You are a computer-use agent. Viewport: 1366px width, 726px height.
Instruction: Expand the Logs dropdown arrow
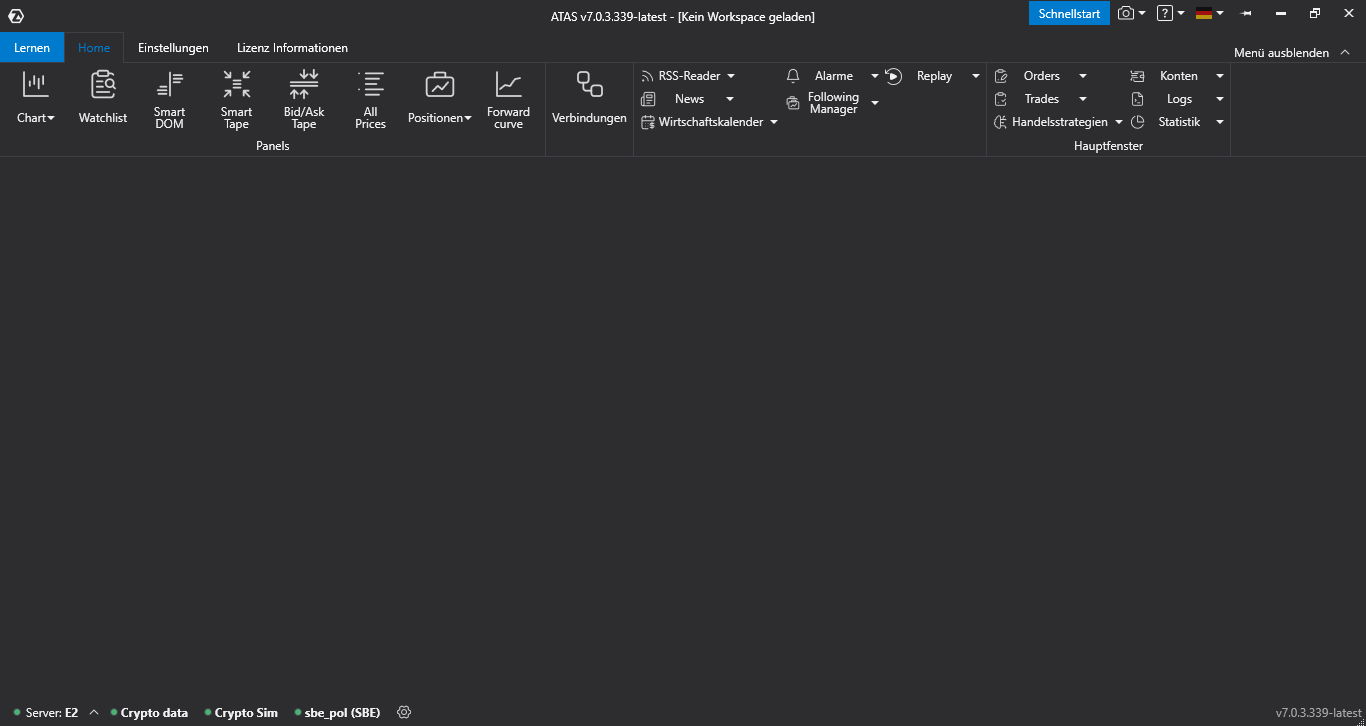click(1220, 99)
